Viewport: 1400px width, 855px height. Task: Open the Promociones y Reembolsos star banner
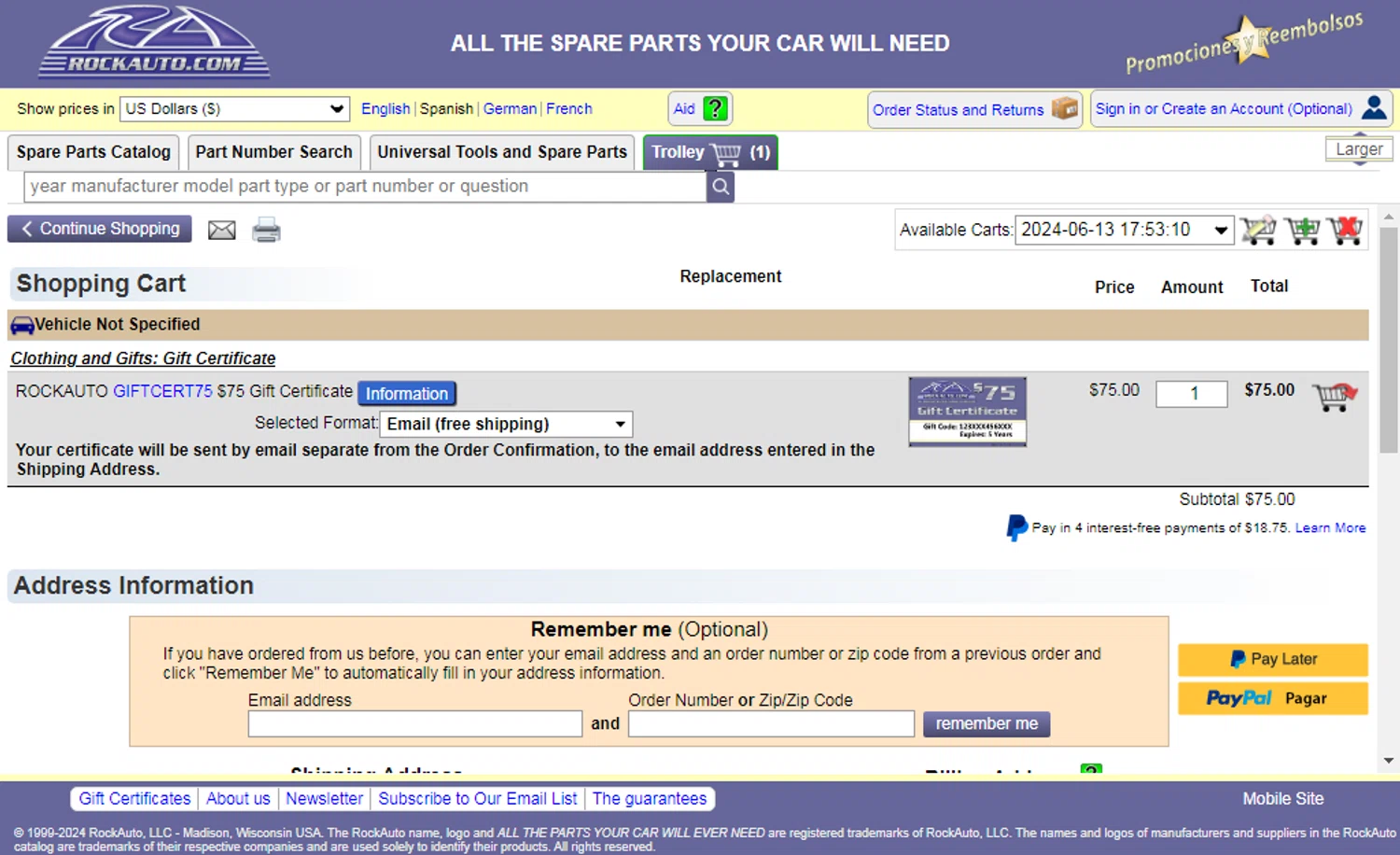tap(1244, 43)
